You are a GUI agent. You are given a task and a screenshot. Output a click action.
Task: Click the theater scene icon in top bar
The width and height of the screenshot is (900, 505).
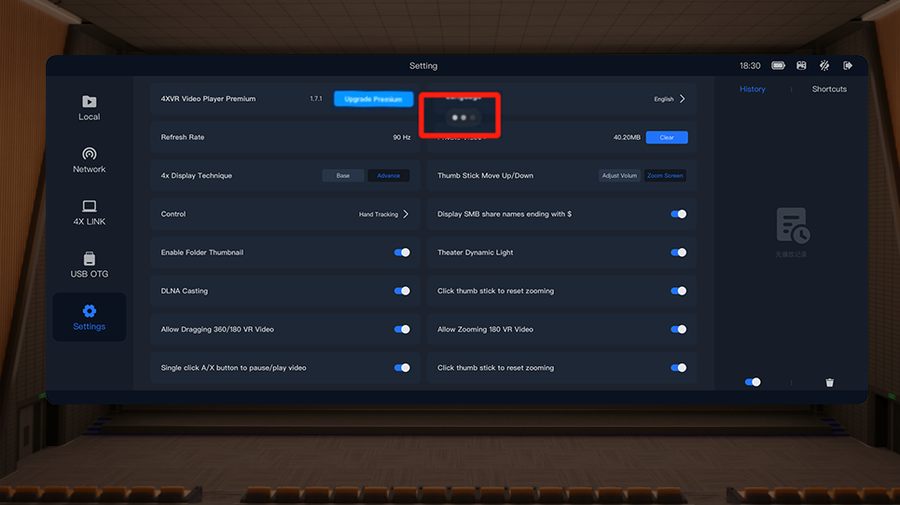[801, 65]
